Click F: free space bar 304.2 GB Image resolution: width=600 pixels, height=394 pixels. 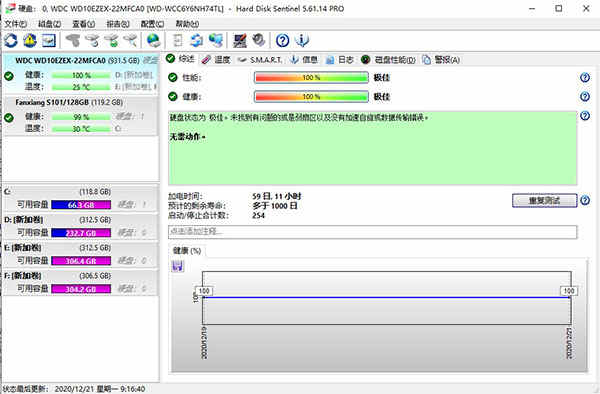(81, 289)
